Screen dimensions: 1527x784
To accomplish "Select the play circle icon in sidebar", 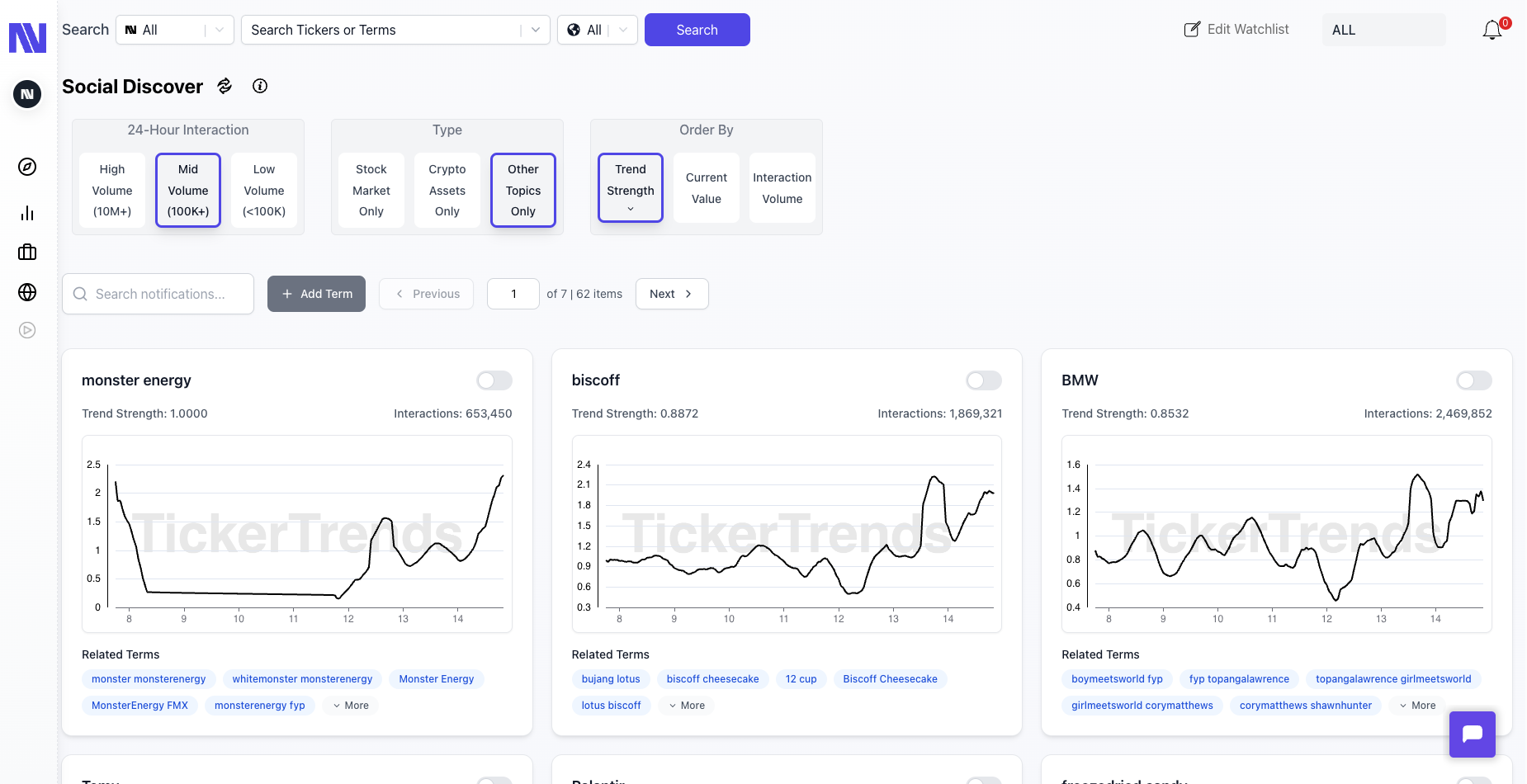I will (27, 330).
